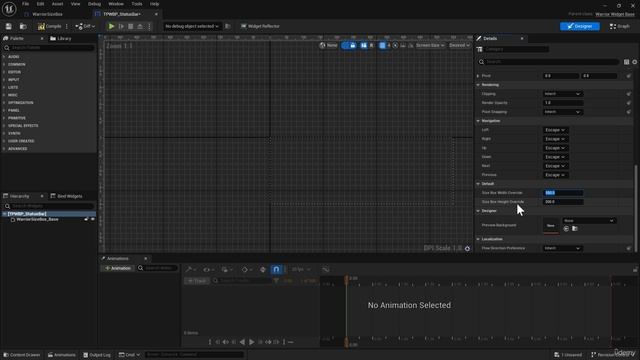The height and width of the screenshot is (360, 640).
Task: Click the Stop simulation icon
Action: [131, 26]
